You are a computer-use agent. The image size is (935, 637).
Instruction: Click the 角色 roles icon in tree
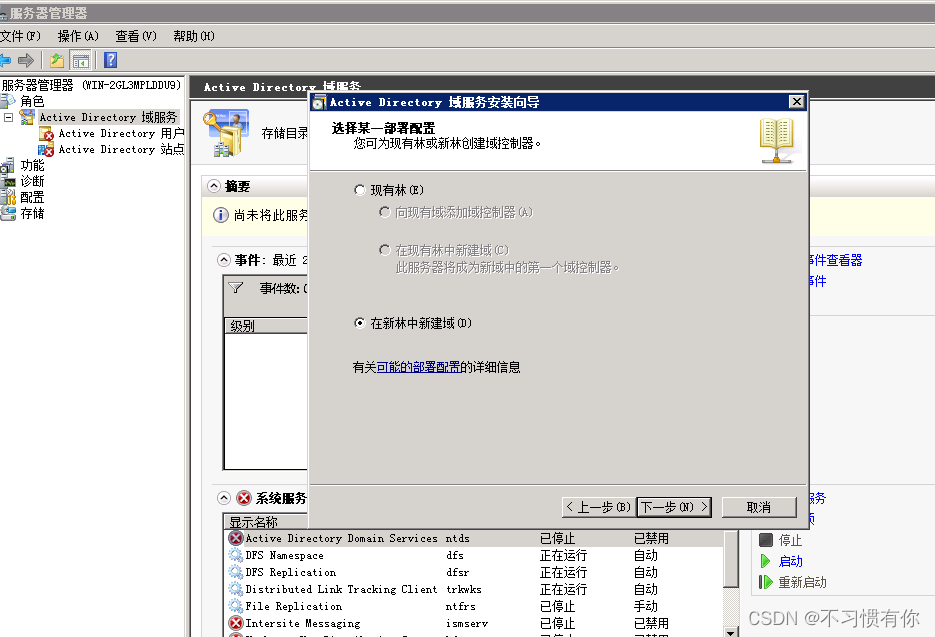(8, 101)
